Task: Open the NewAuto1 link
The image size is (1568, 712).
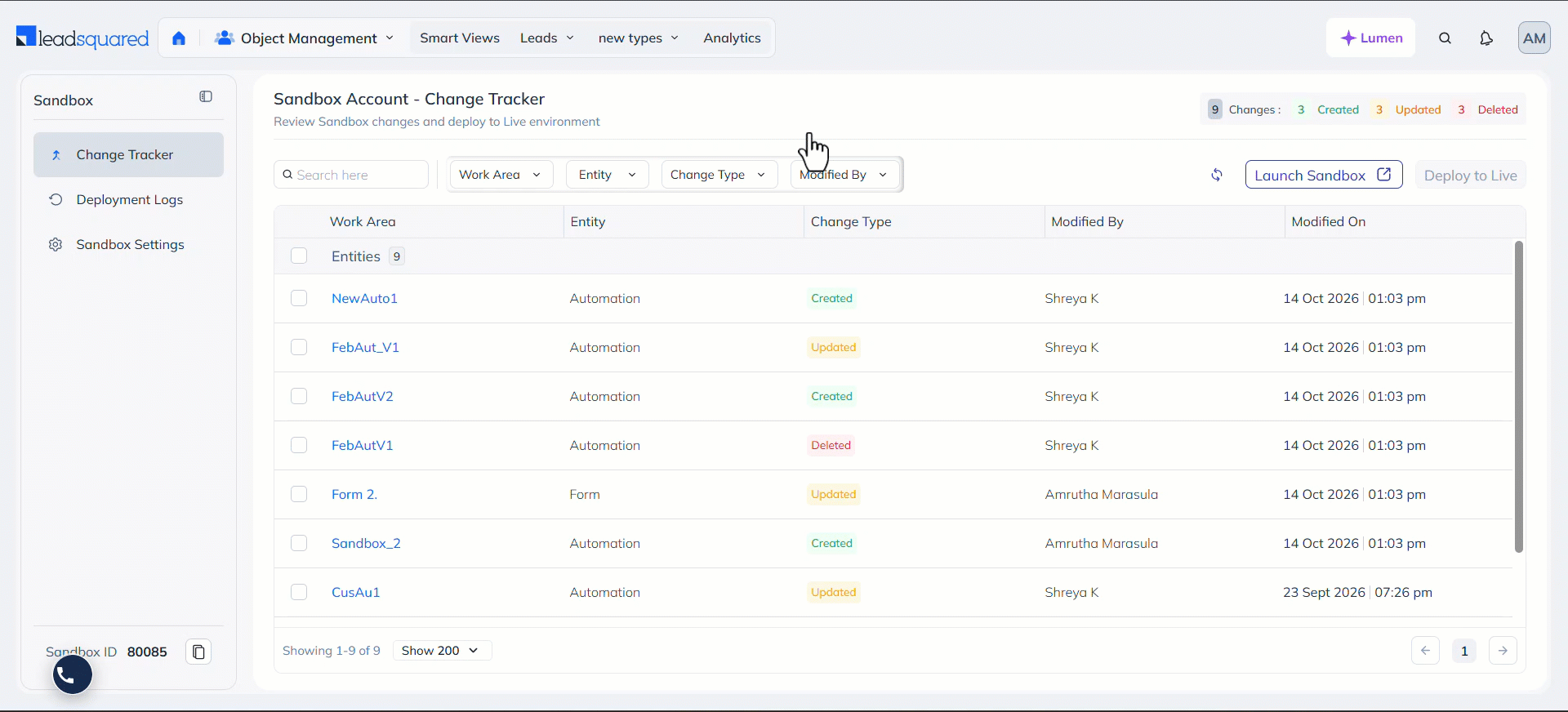Action: pos(364,299)
